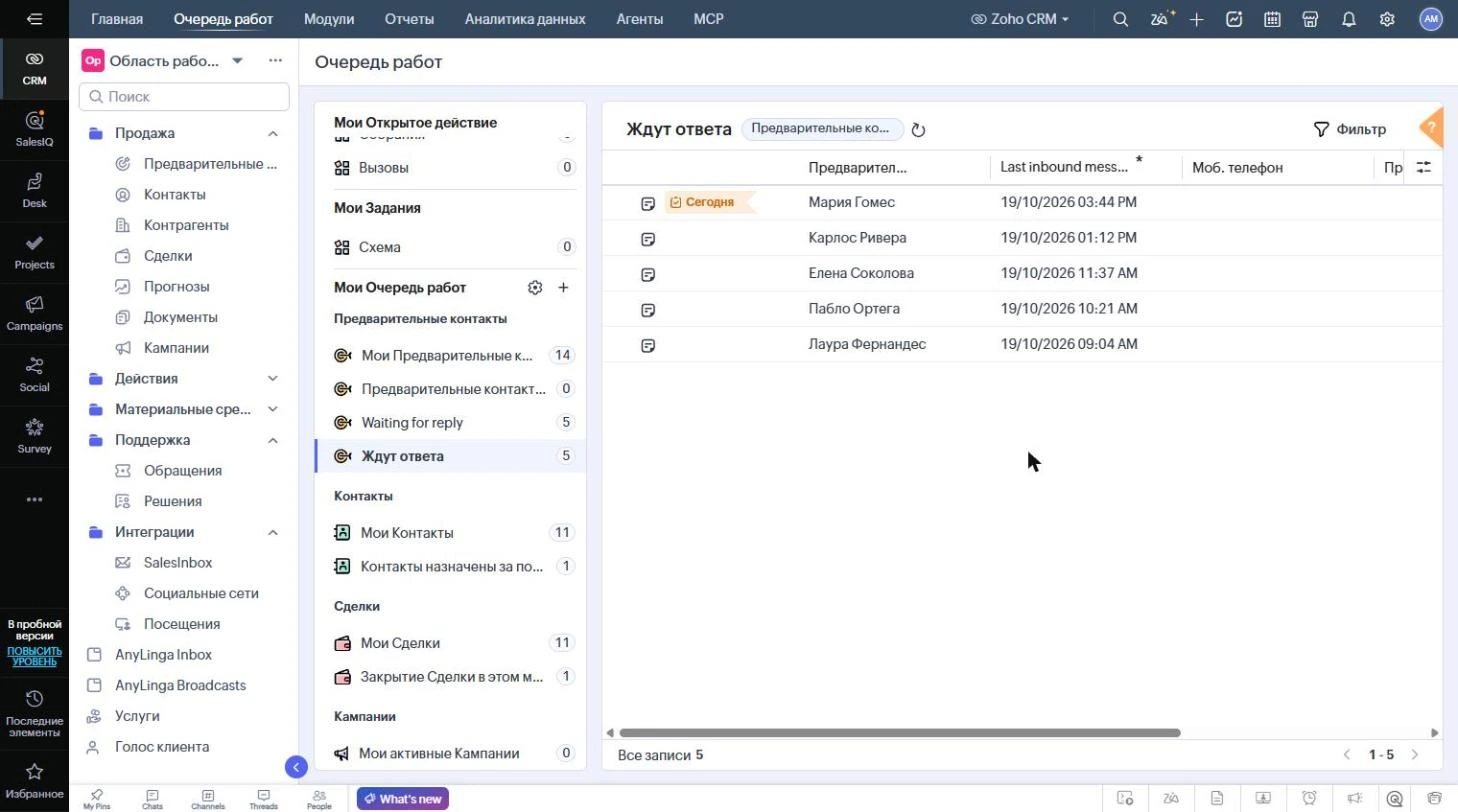1458x812 pixels.
Task: Open Projects in the left app rail
Action: (34, 252)
